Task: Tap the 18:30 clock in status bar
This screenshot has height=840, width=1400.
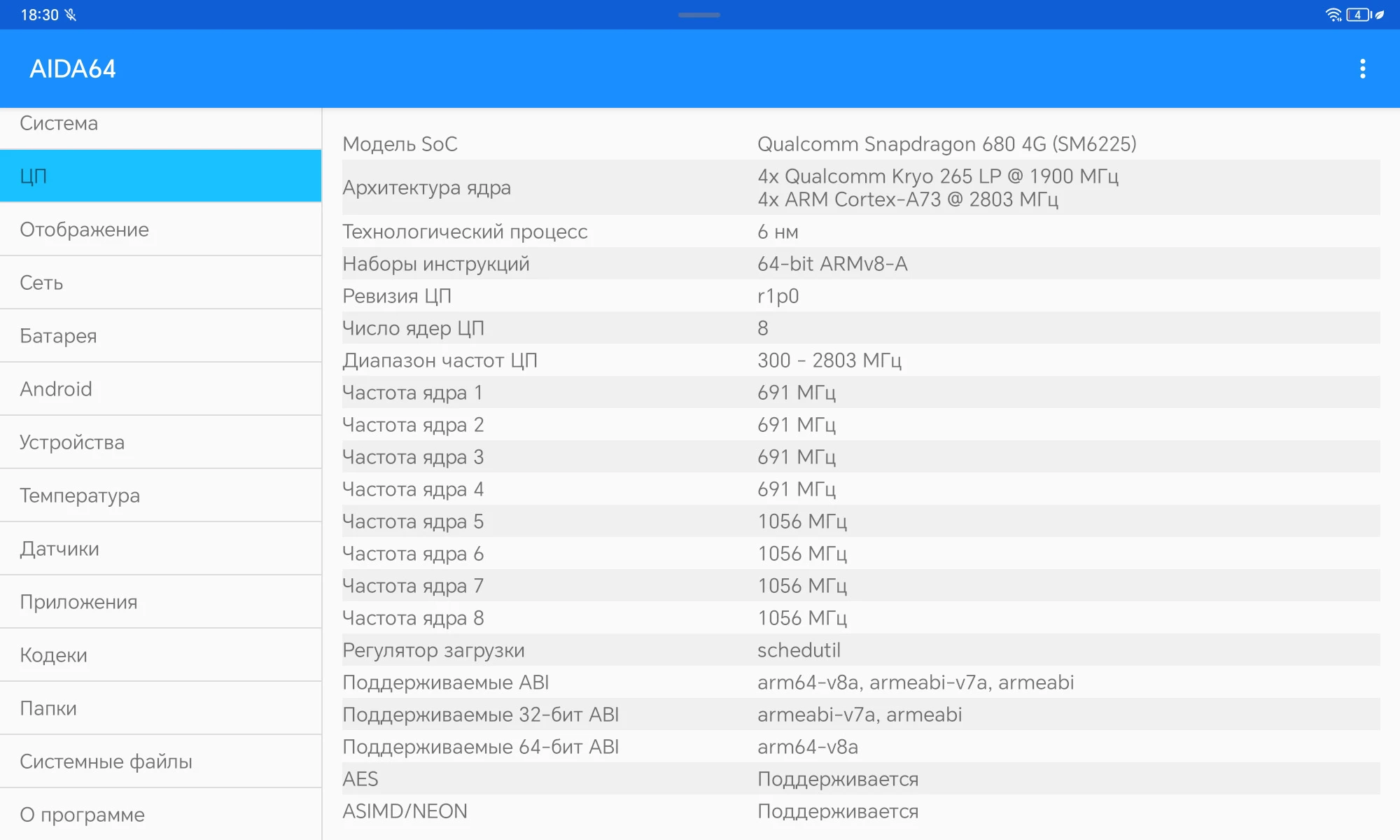Action: (x=39, y=15)
